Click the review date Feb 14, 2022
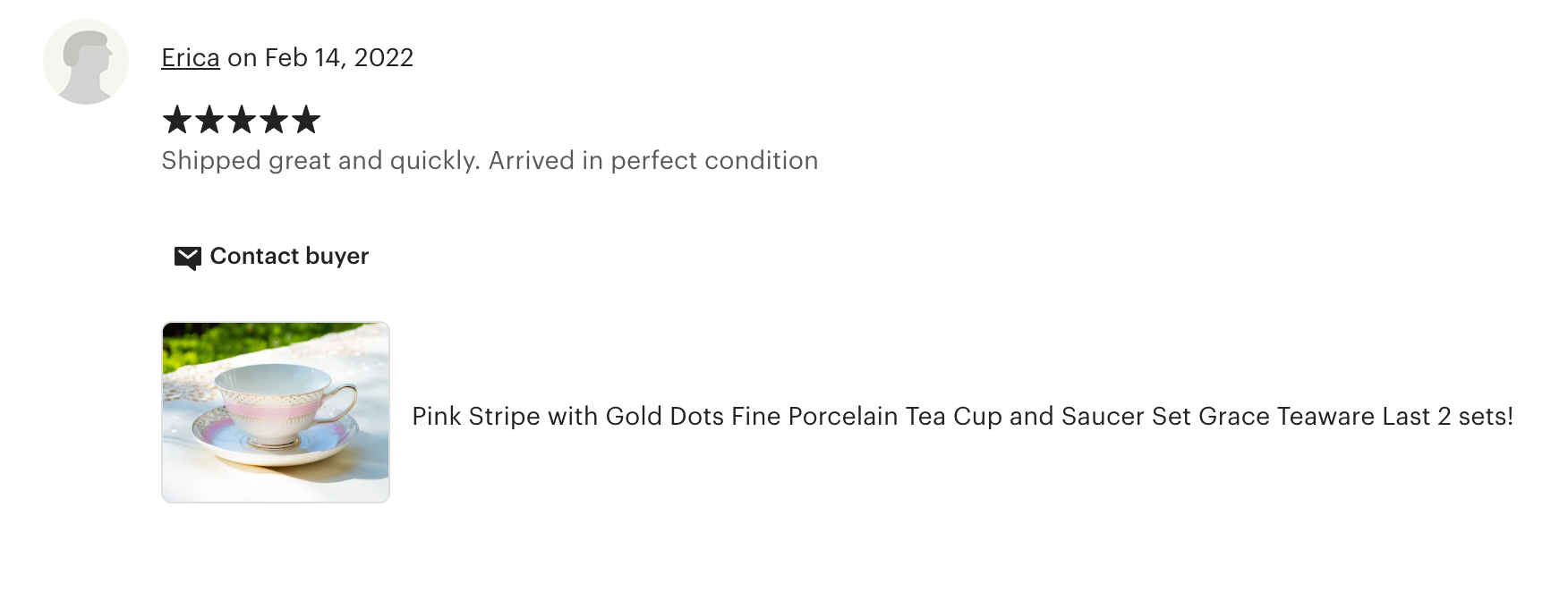The height and width of the screenshot is (592, 1568). (x=338, y=58)
